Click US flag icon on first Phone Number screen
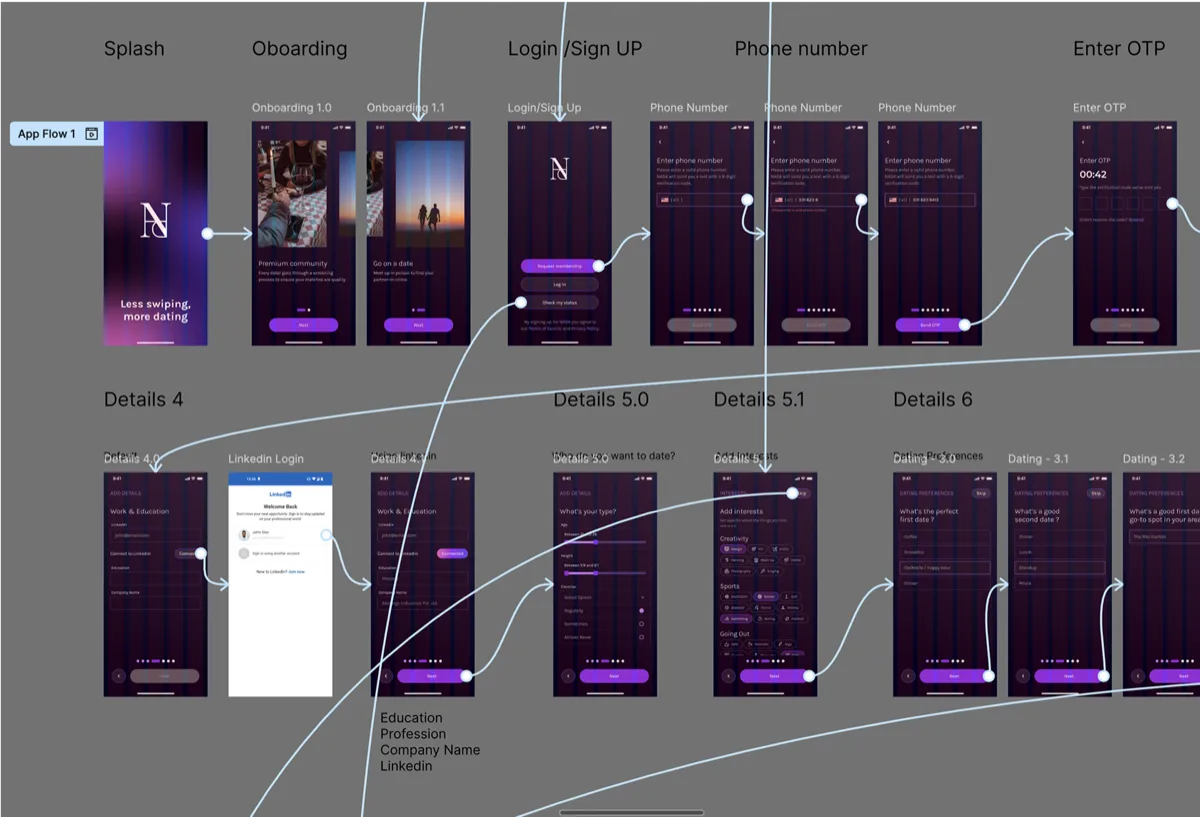 tap(663, 200)
